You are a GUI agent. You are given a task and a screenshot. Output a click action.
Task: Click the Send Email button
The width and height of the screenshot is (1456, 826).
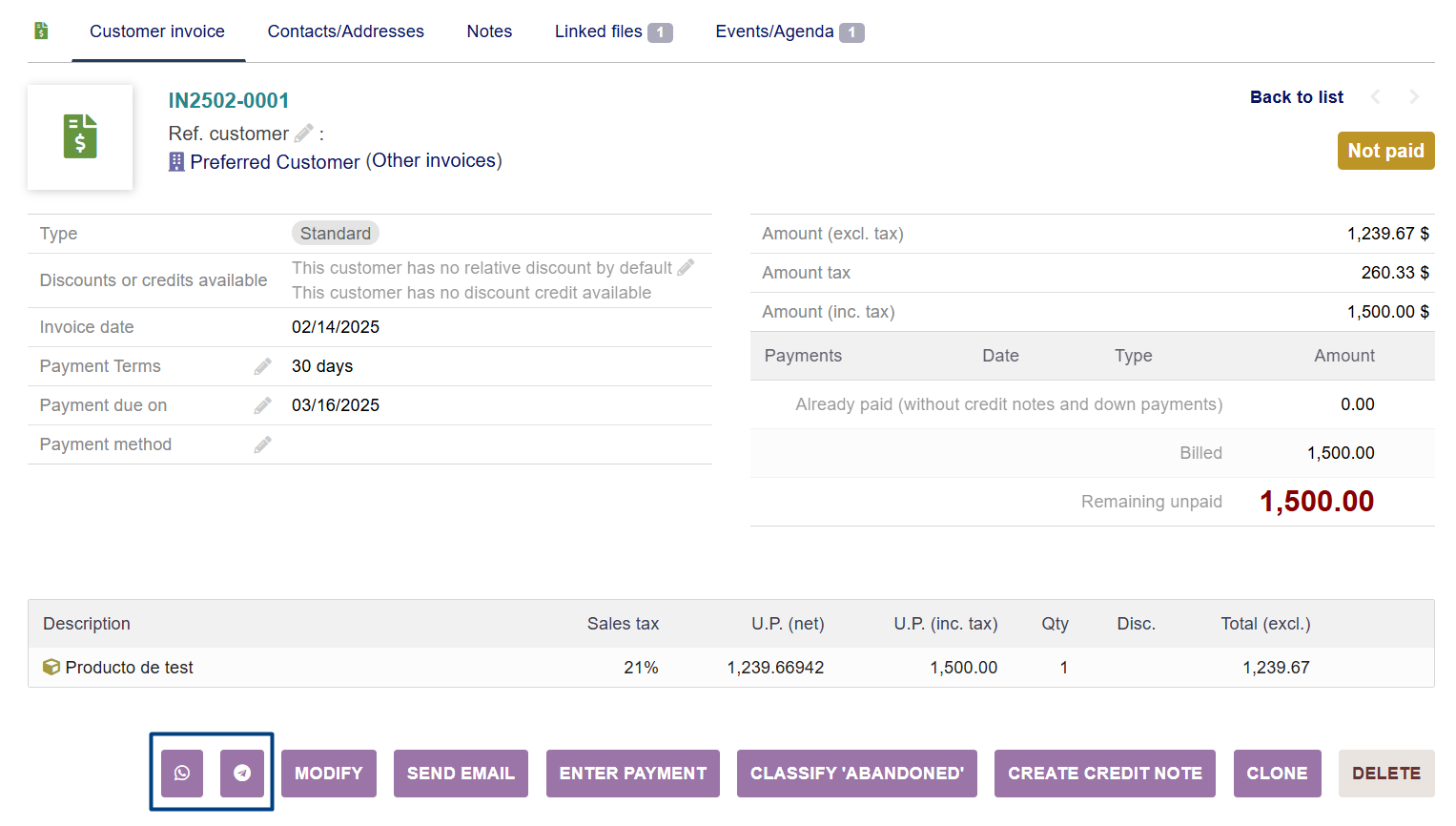pos(461,773)
